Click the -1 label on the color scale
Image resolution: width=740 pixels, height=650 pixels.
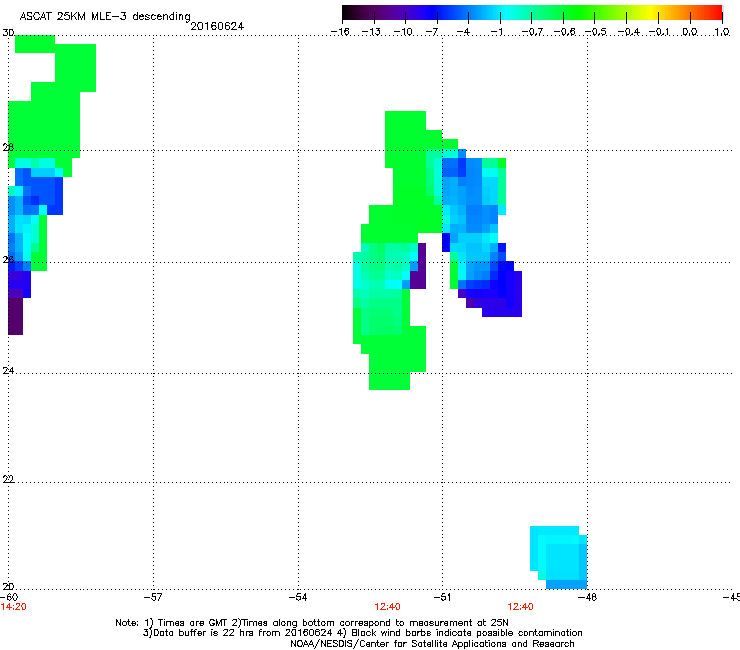click(x=496, y=32)
